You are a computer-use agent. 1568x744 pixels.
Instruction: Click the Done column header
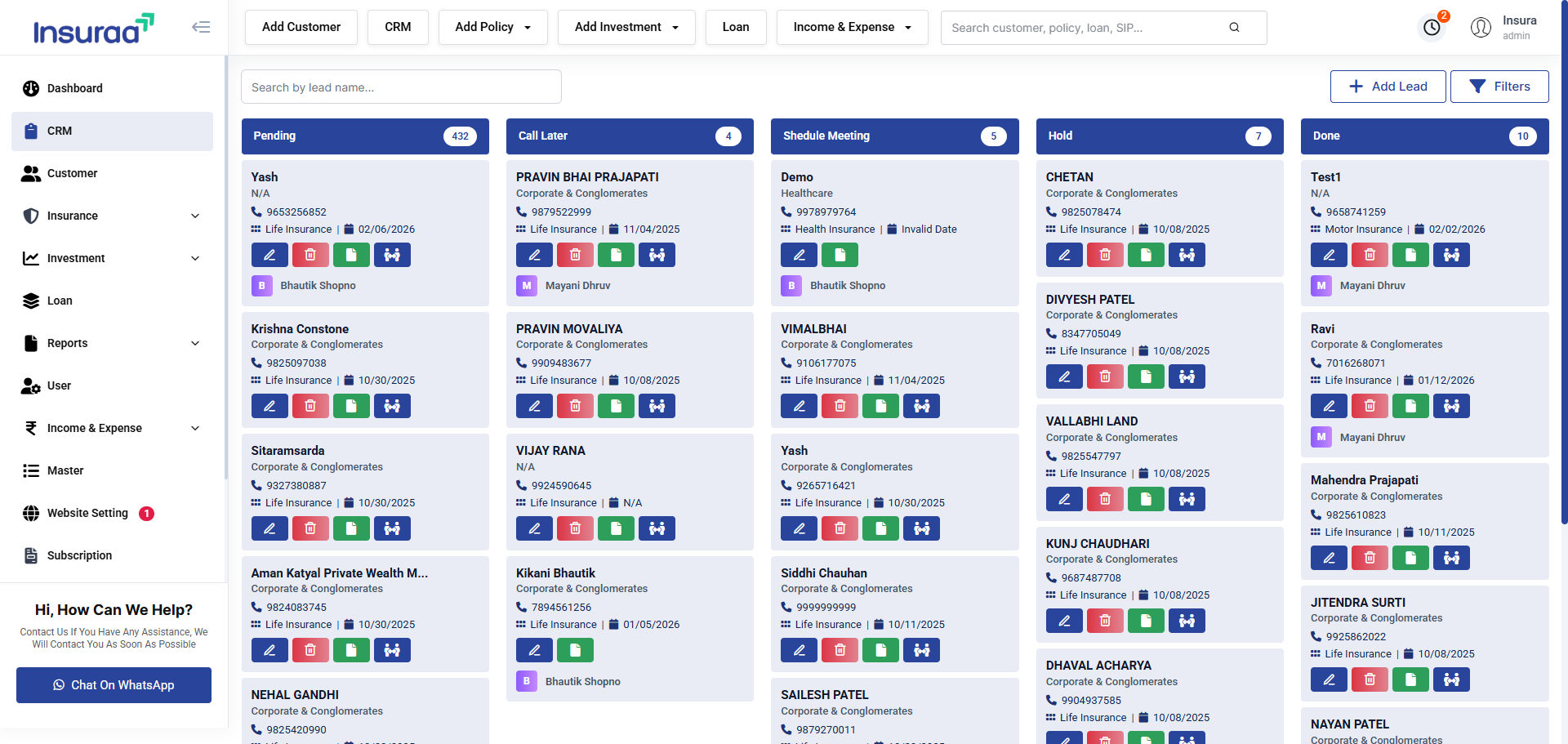click(x=1424, y=136)
